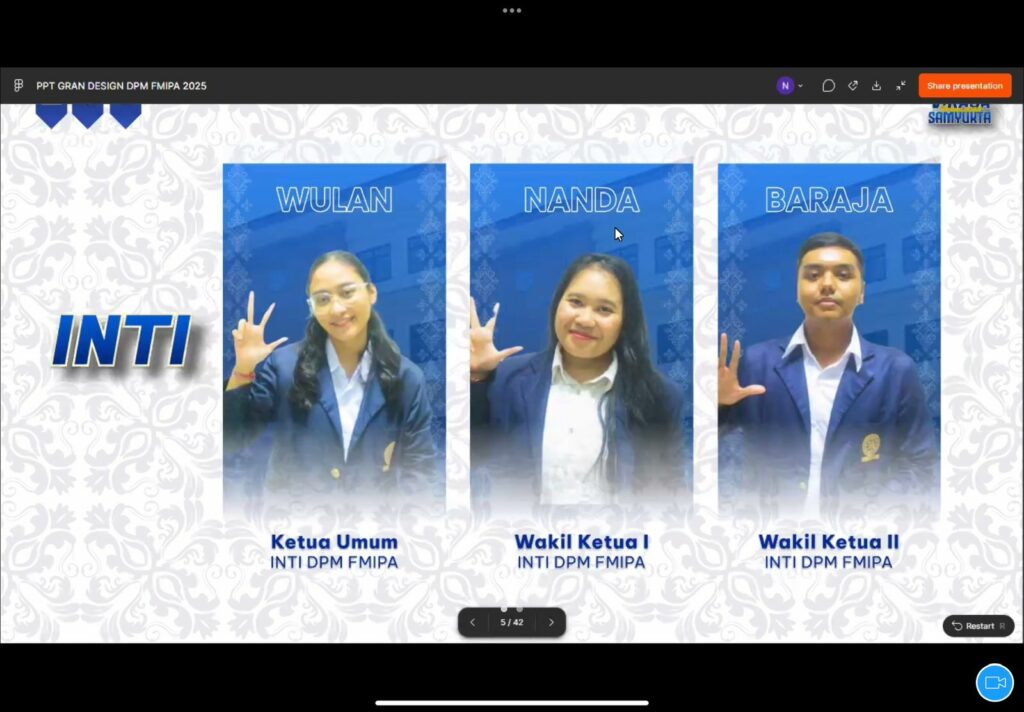Image resolution: width=1024 pixels, height=712 pixels.
Task: Click the PPT GRAN DESIGN DPM FMIPA 2025 title
Action: pyautogui.click(x=121, y=86)
